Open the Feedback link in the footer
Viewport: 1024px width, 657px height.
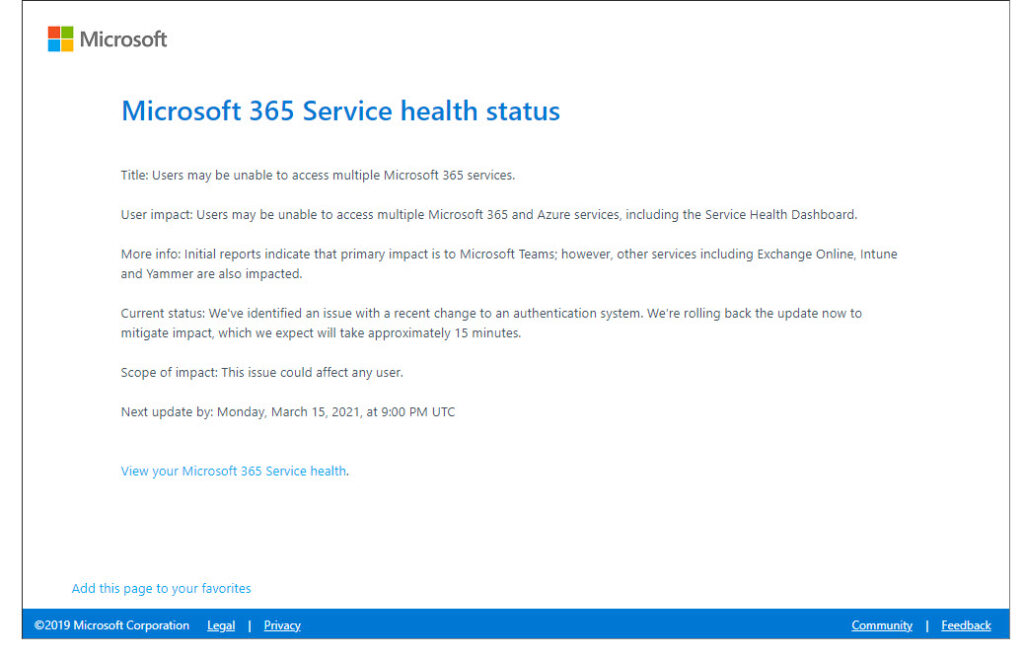966,626
